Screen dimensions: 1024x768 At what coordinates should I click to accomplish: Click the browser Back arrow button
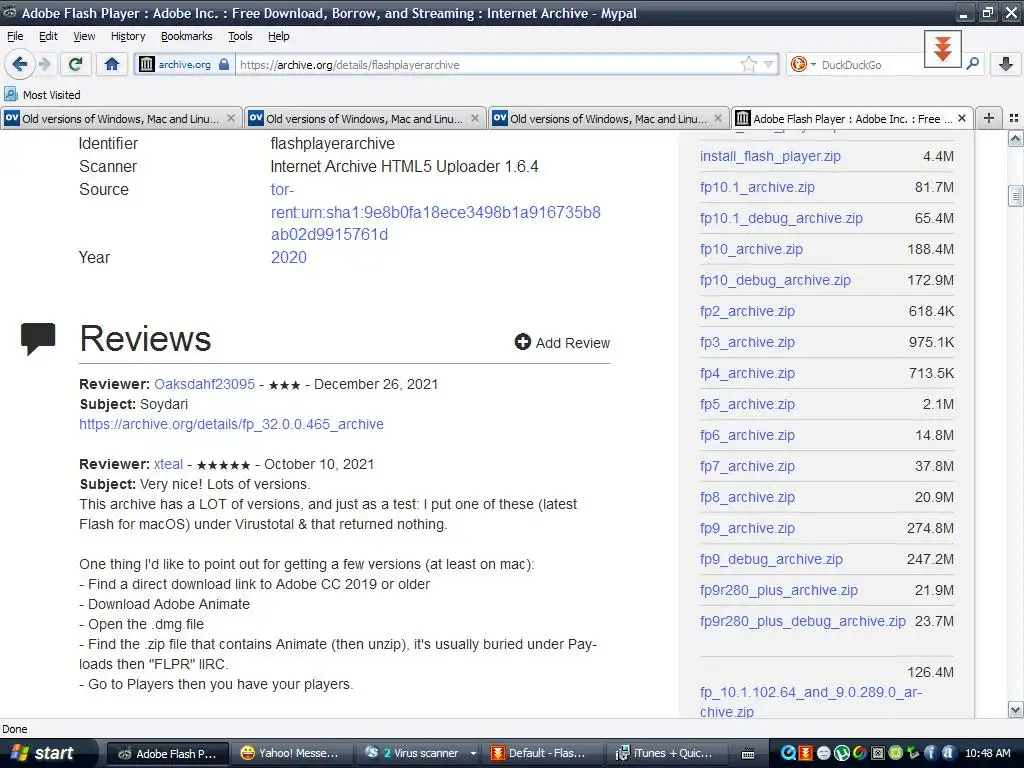coord(20,64)
